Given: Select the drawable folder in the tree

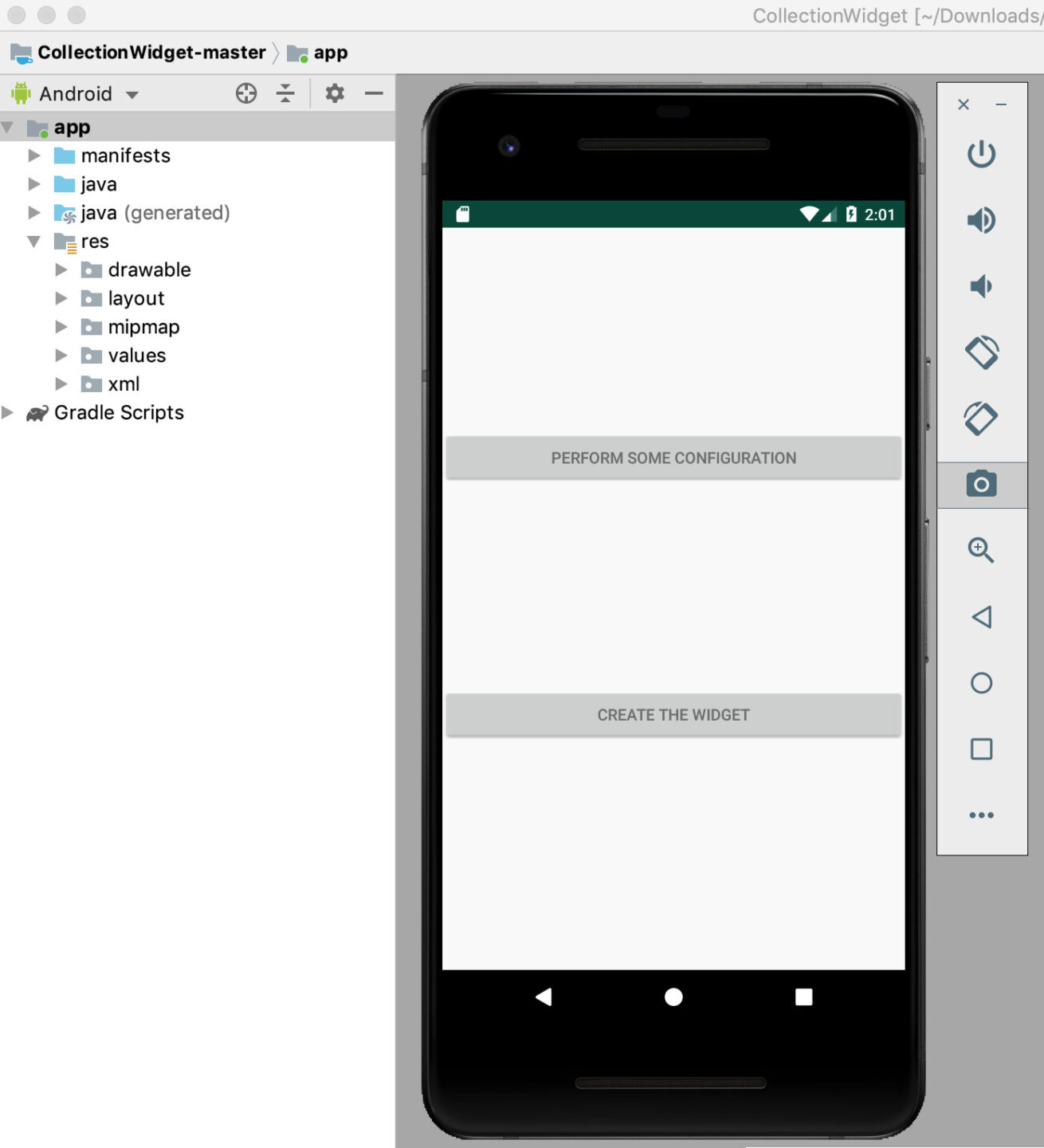Looking at the screenshot, I should click(x=149, y=269).
